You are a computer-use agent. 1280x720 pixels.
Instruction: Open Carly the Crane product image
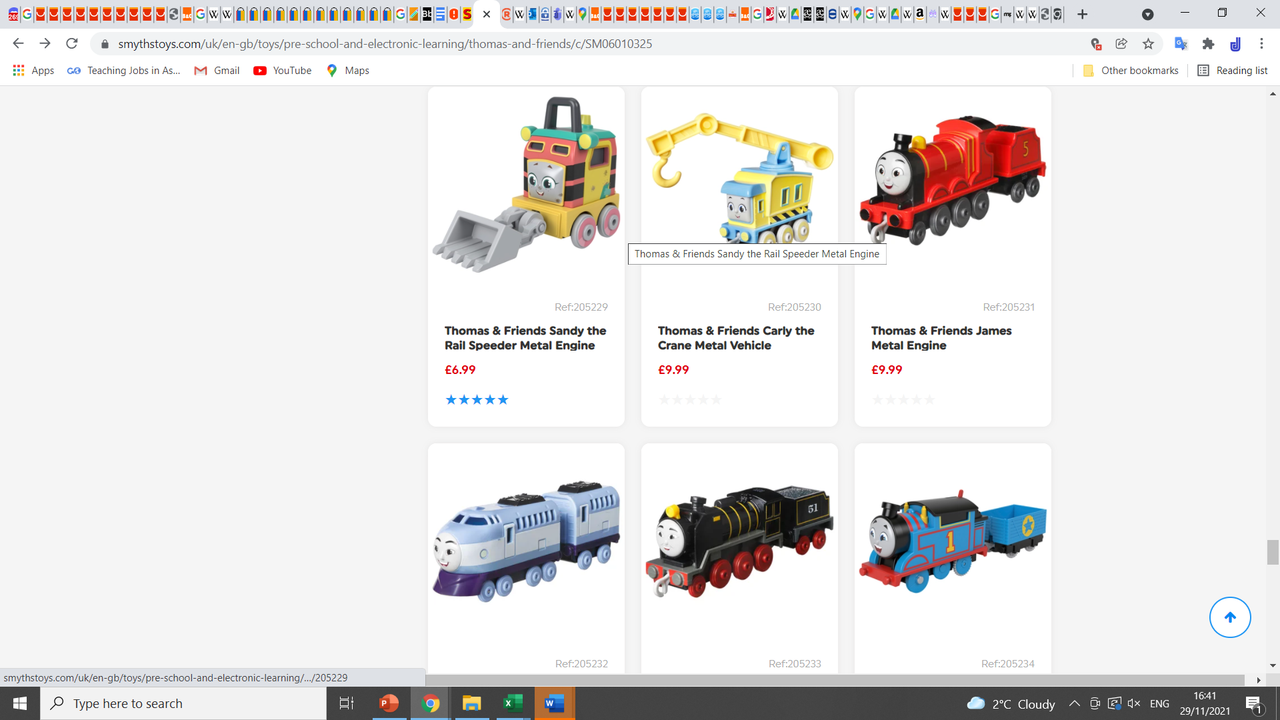(x=740, y=178)
